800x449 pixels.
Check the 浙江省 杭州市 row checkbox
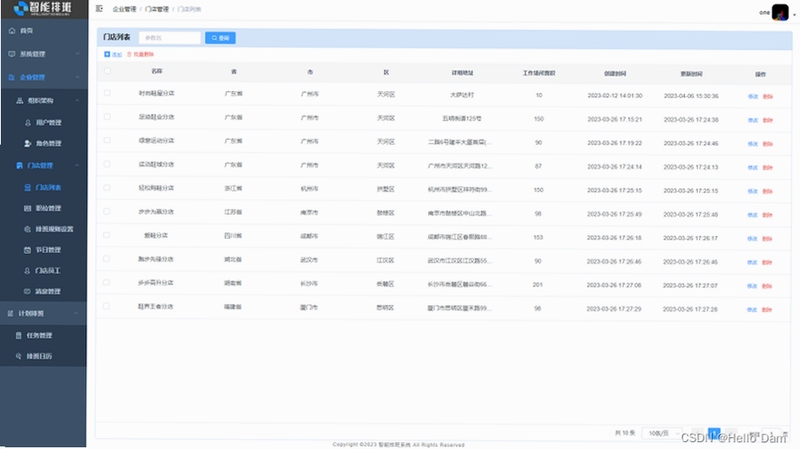(x=107, y=187)
